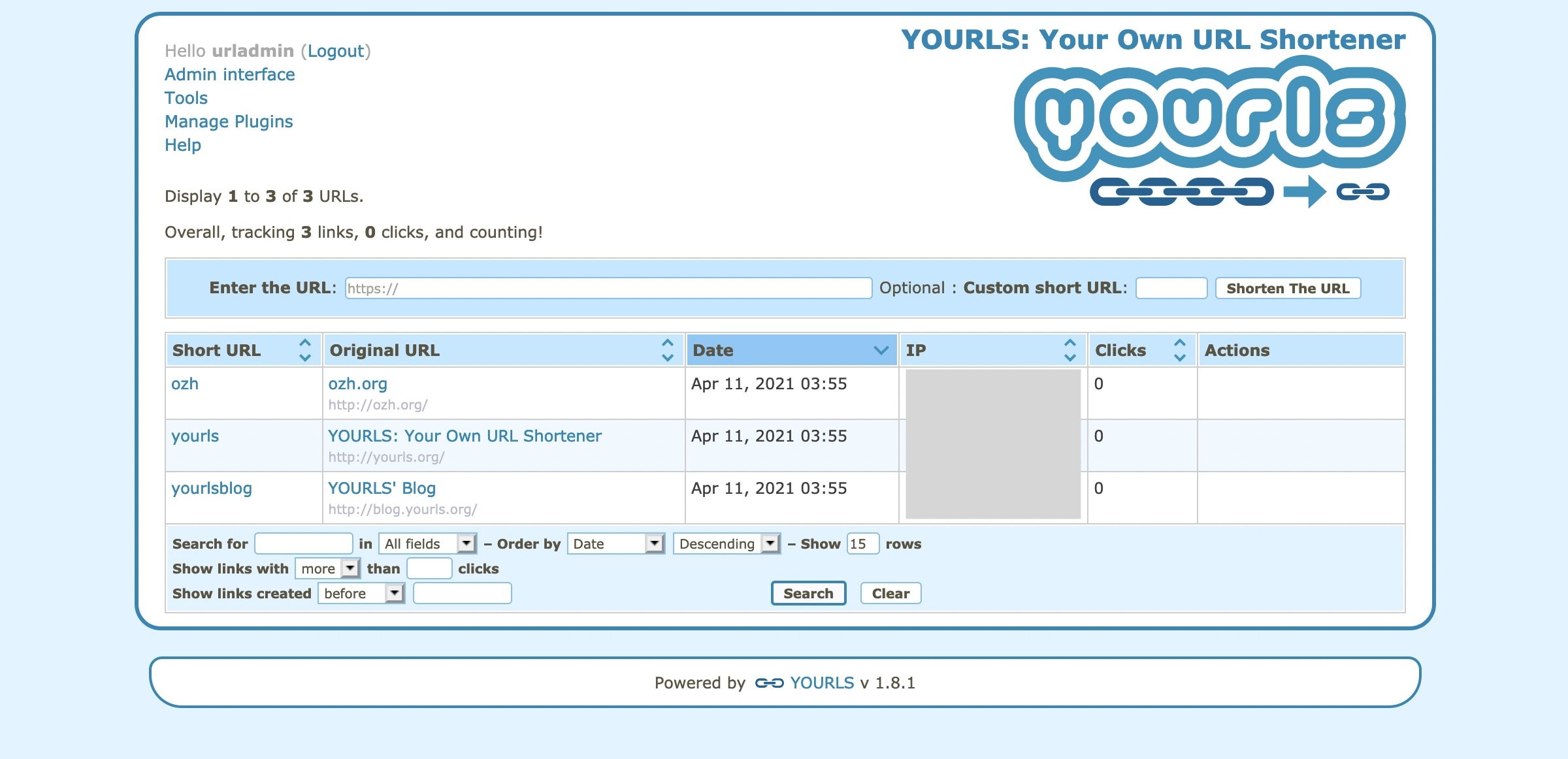
Task: Click the 'v 1.8.1' version text
Action: point(888,683)
